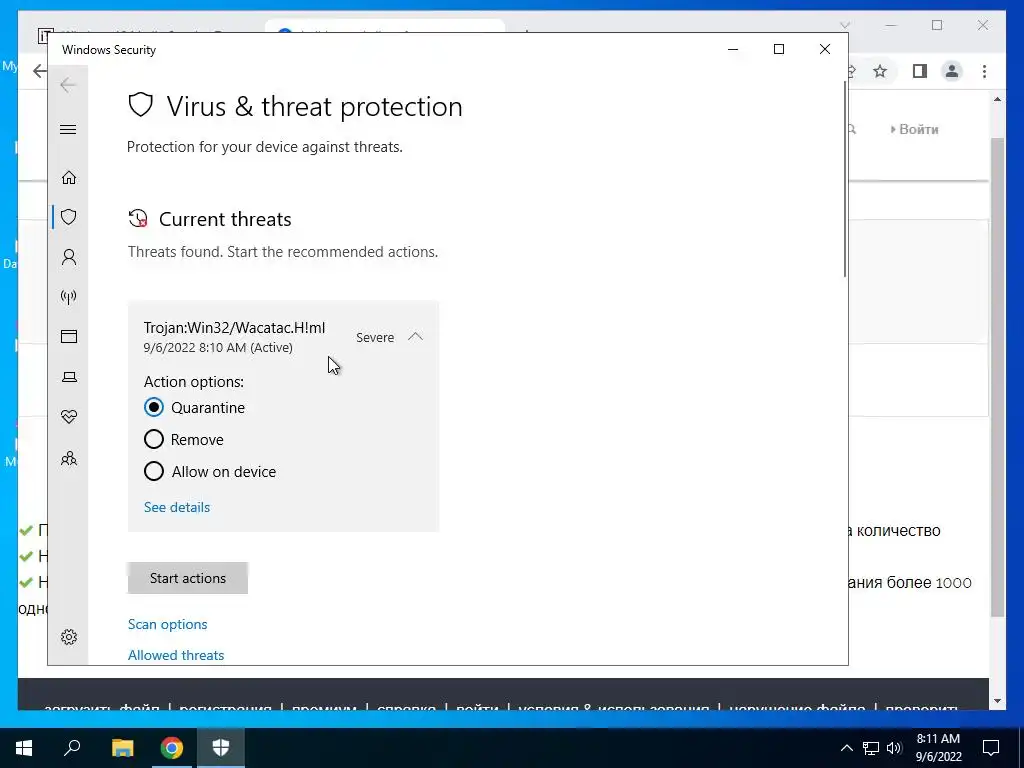Screen dimensions: 1024x768
Task: Click the Severe severity label
Action: pyautogui.click(x=375, y=338)
